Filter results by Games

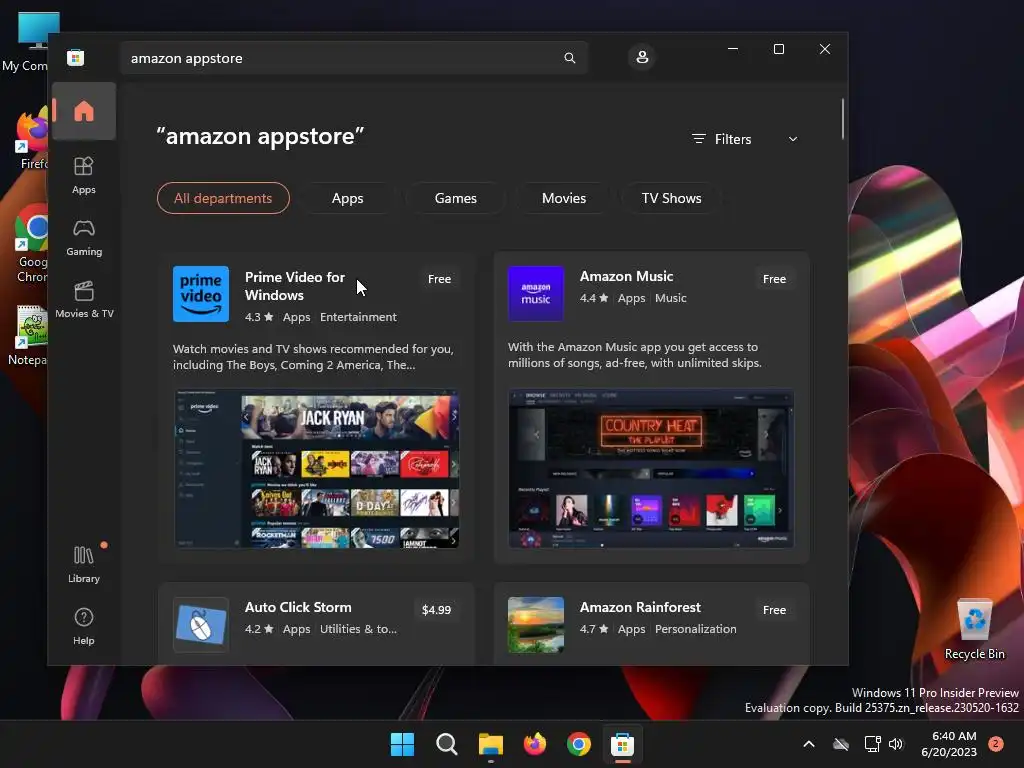(456, 198)
